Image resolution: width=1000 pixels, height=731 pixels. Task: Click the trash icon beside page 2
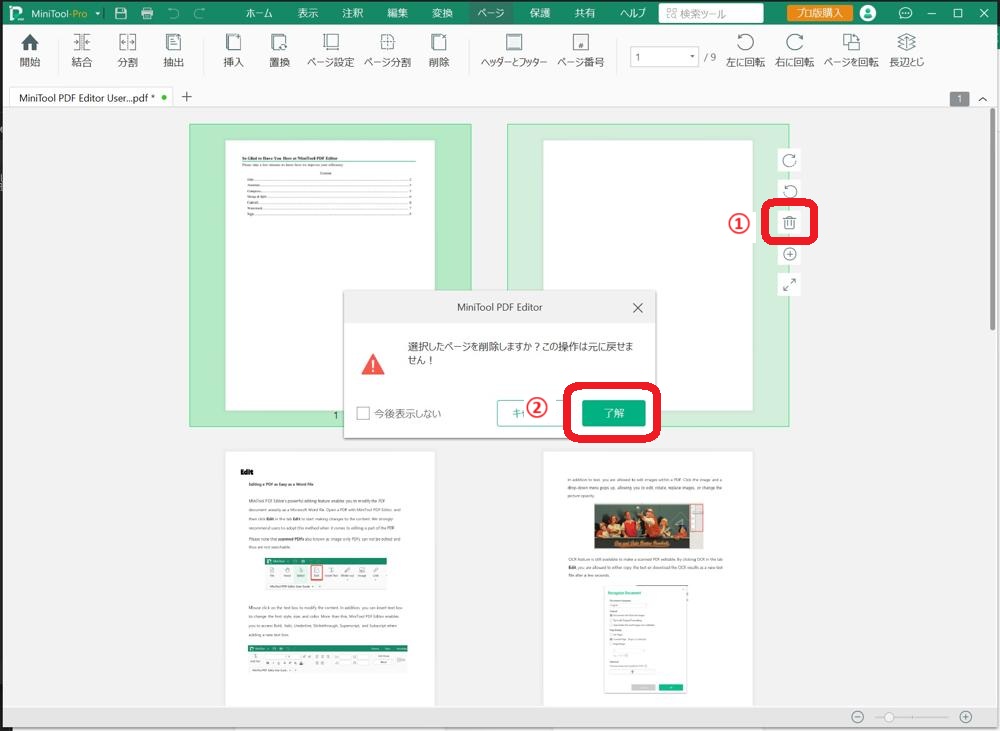tap(790, 223)
